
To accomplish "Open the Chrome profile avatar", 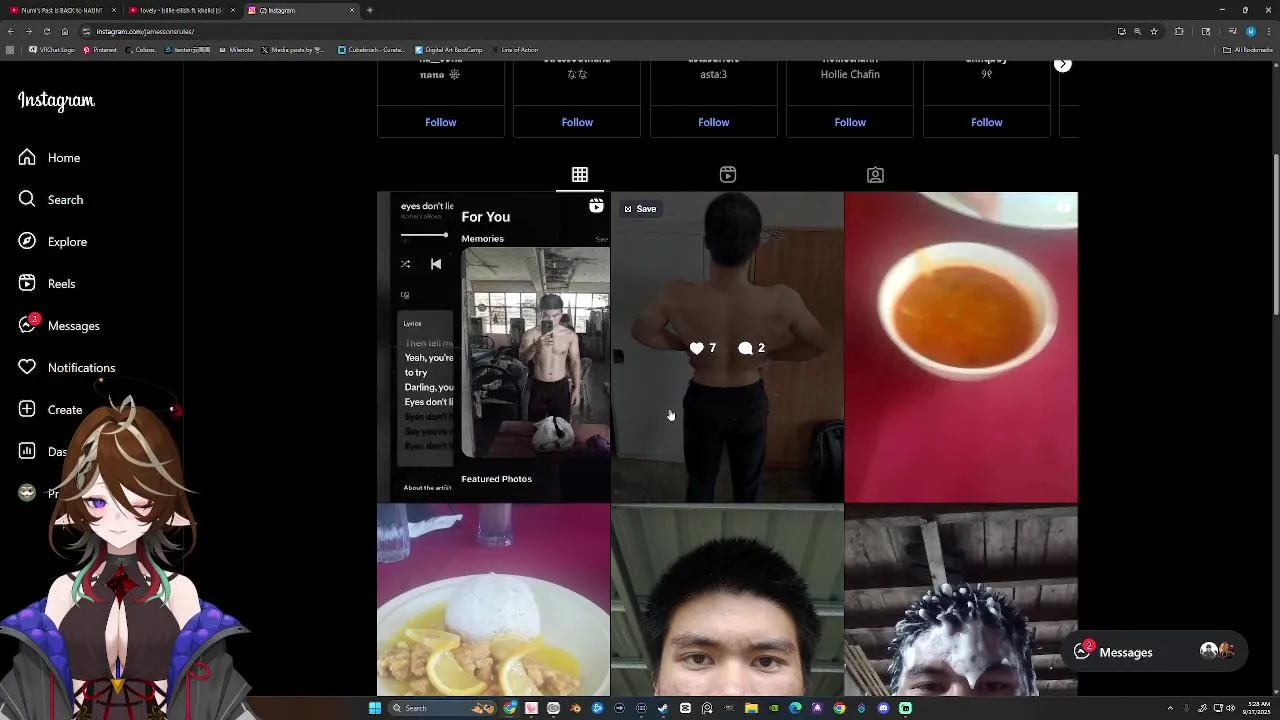I will tap(1251, 31).
